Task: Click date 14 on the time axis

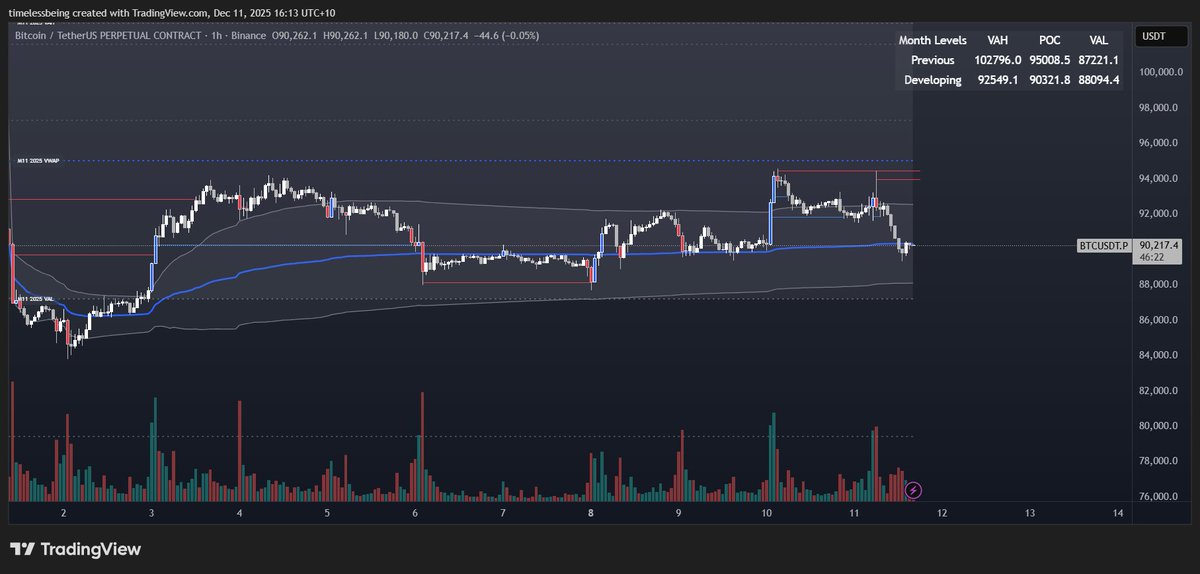Action: tap(1118, 513)
